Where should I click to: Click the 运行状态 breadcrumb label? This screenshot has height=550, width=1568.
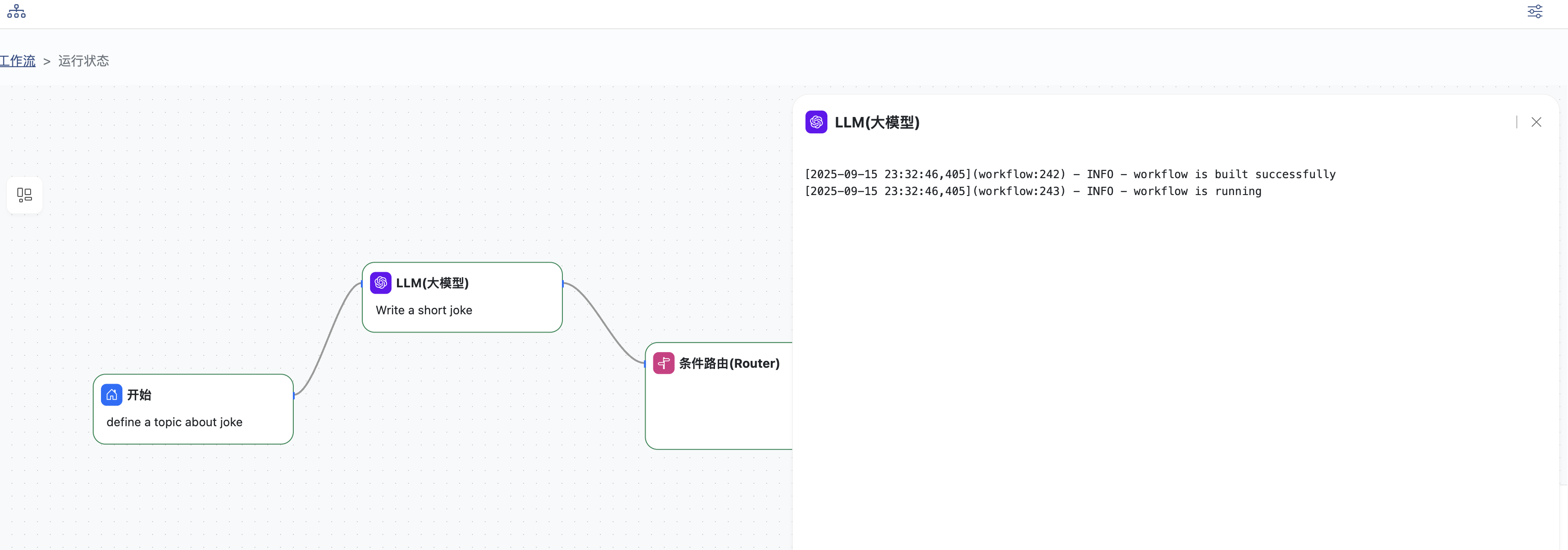(84, 61)
